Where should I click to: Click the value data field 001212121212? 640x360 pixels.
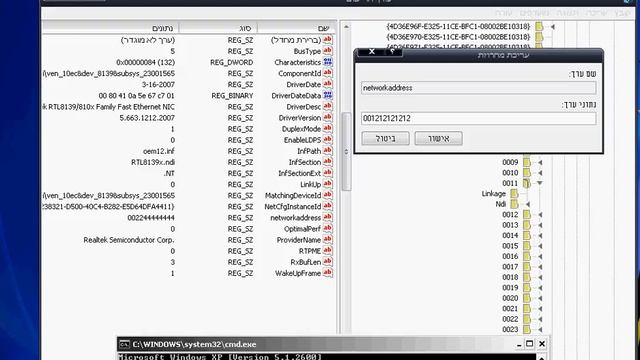click(x=478, y=118)
